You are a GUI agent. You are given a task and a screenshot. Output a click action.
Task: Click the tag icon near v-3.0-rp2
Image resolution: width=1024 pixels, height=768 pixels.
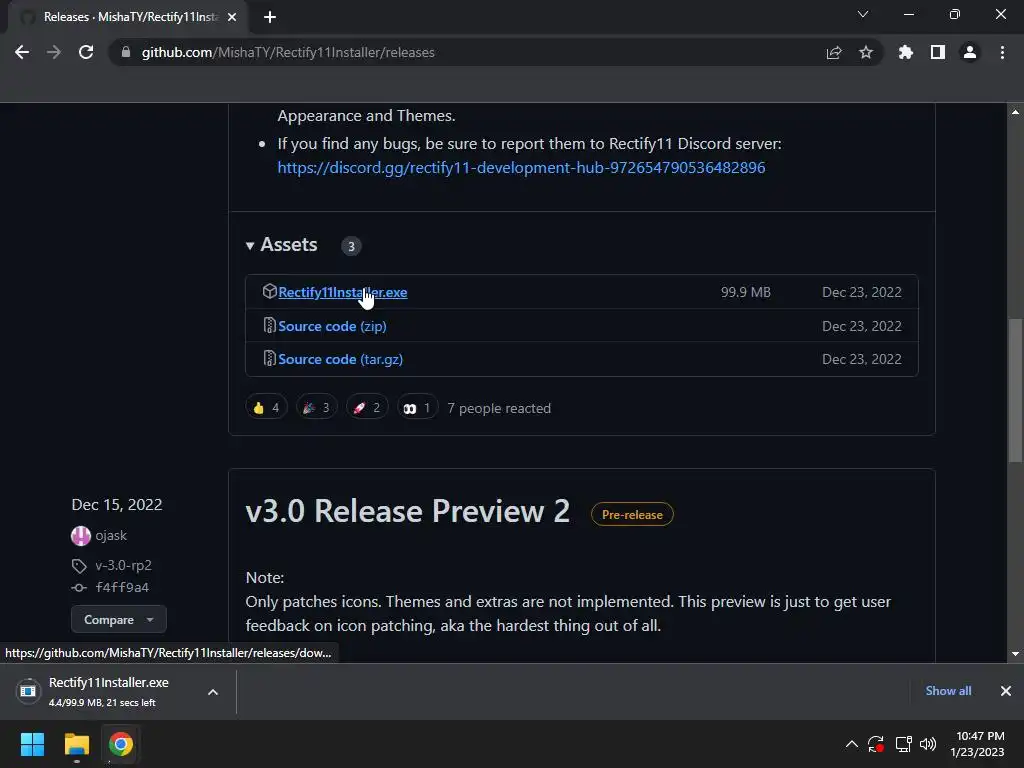tap(79, 566)
